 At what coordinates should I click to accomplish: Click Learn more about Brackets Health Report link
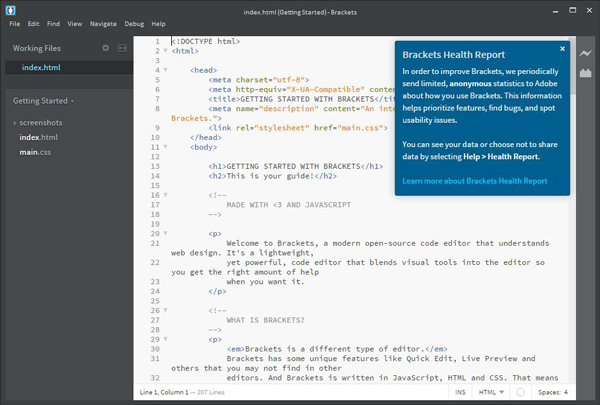tap(474, 181)
